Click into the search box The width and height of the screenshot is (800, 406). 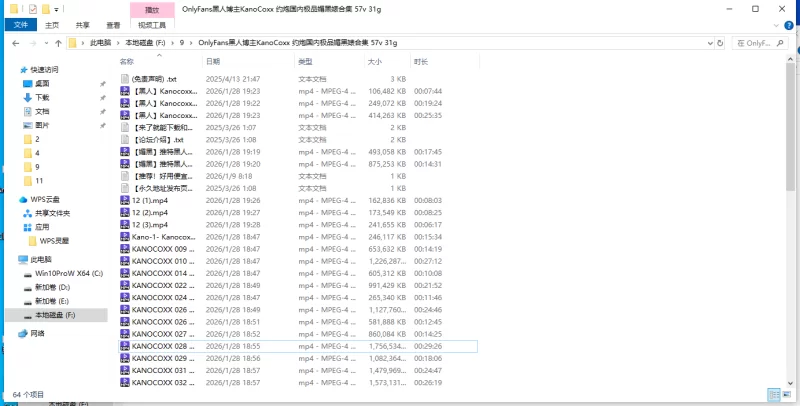pos(760,43)
